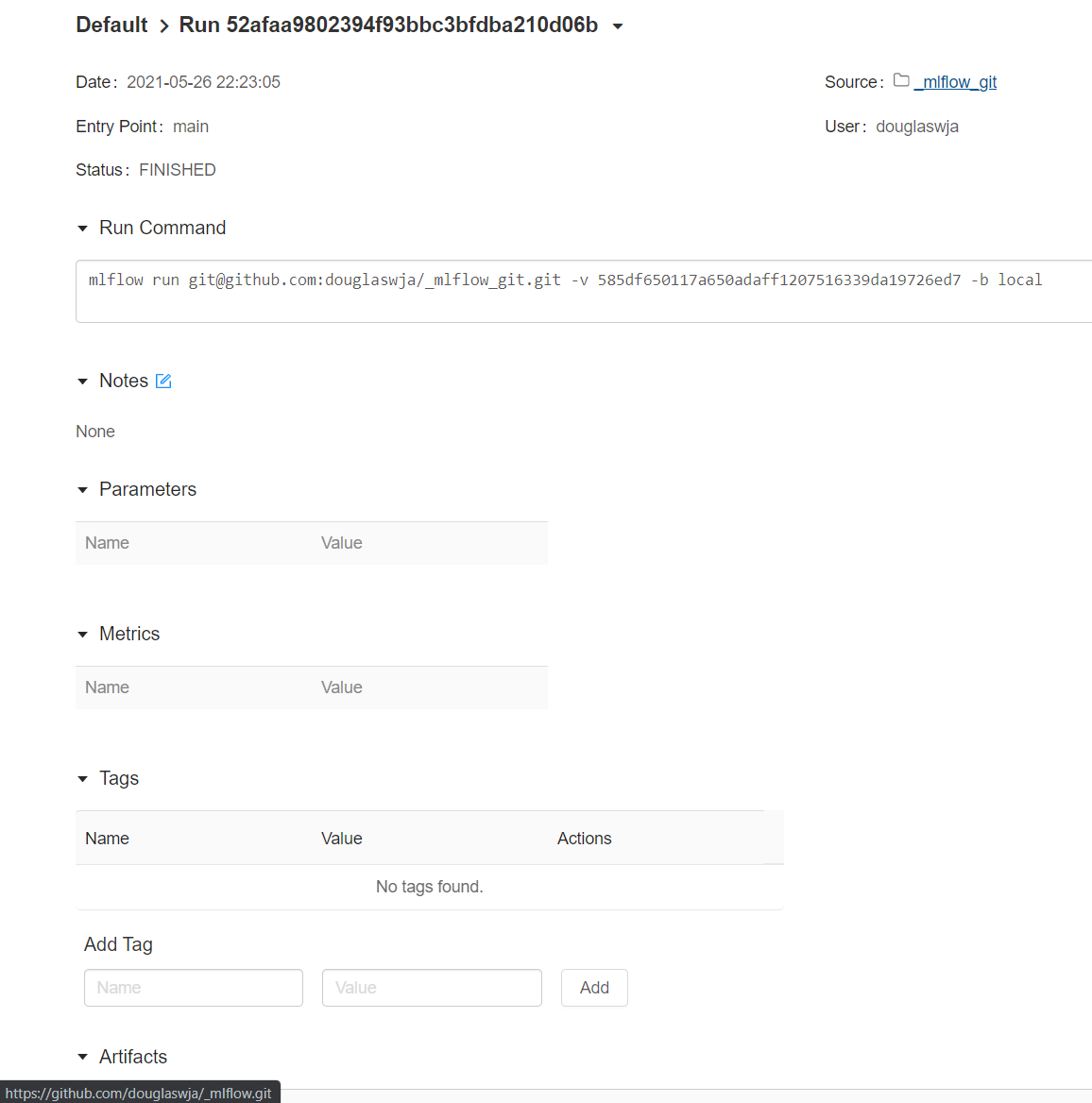The image size is (1092, 1103).
Task: Open the dropdown next to the run ID
Action: click(x=619, y=25)
